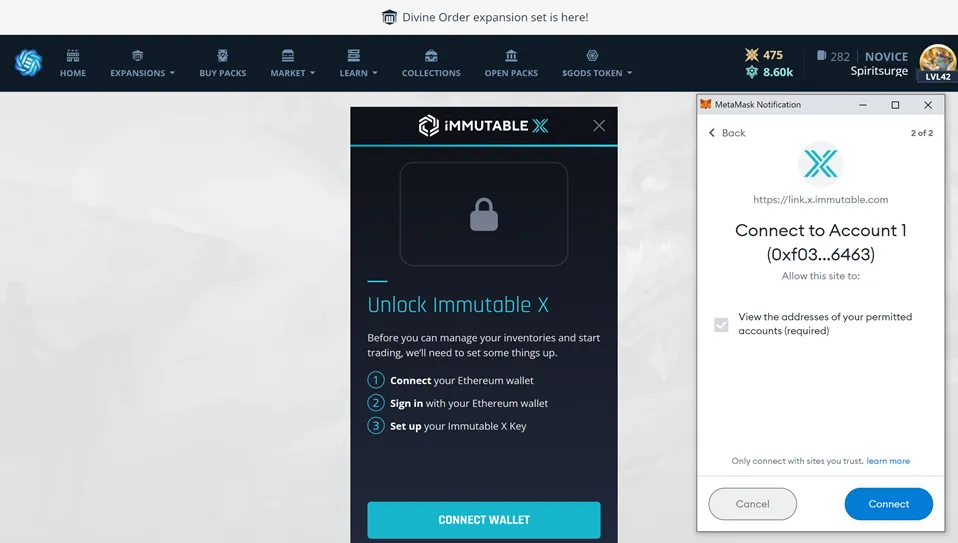Close the MetaMask Notification window
This screenshot has height=543, width=958.
coord(928,105)
